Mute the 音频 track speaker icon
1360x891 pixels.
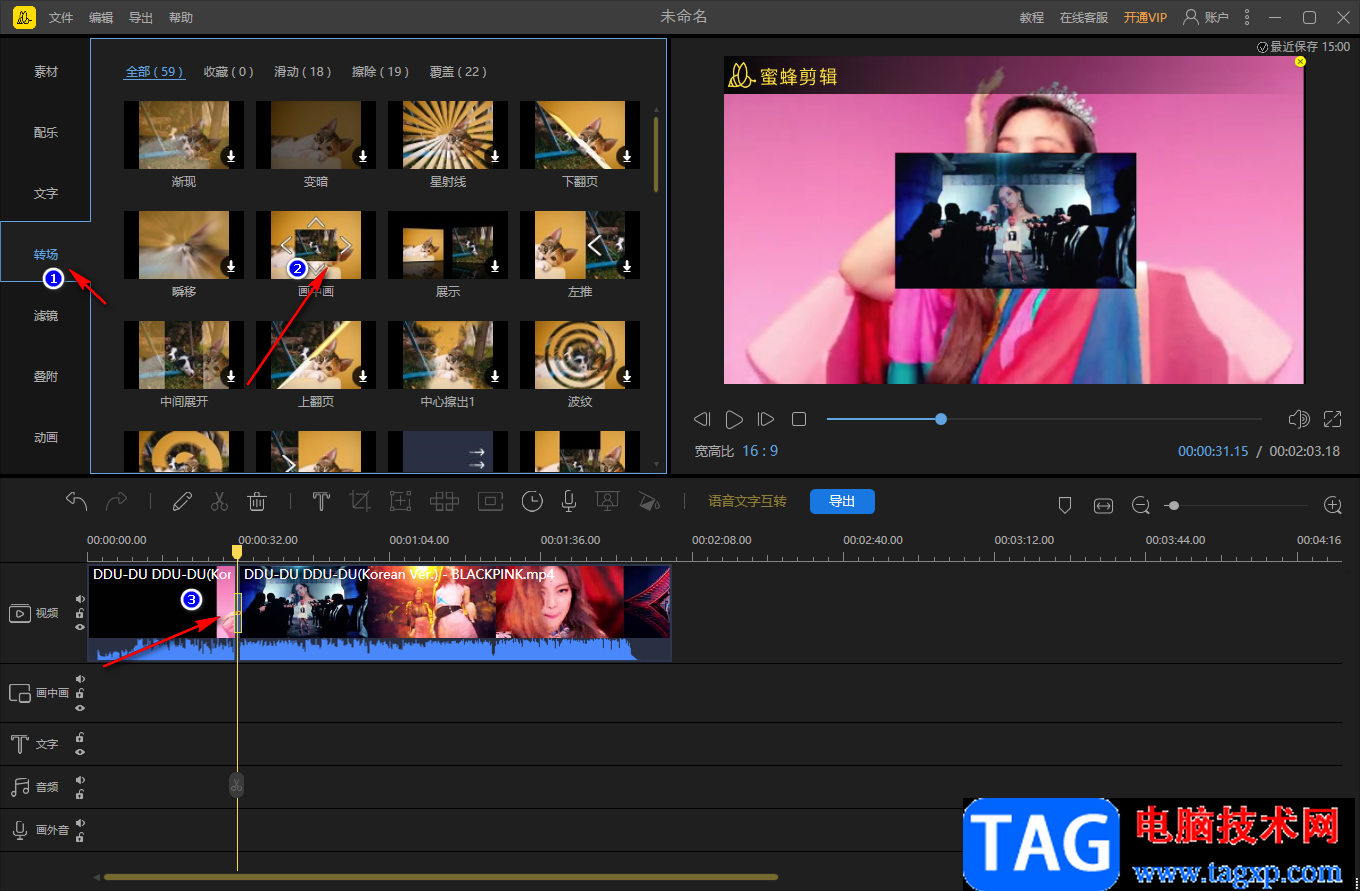click(80, 780)
